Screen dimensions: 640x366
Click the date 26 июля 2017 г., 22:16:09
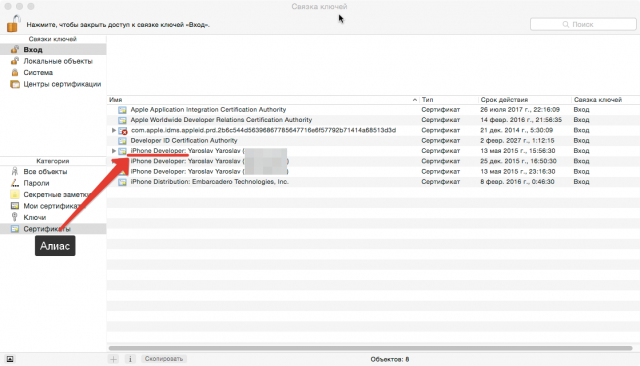[520, 109]
